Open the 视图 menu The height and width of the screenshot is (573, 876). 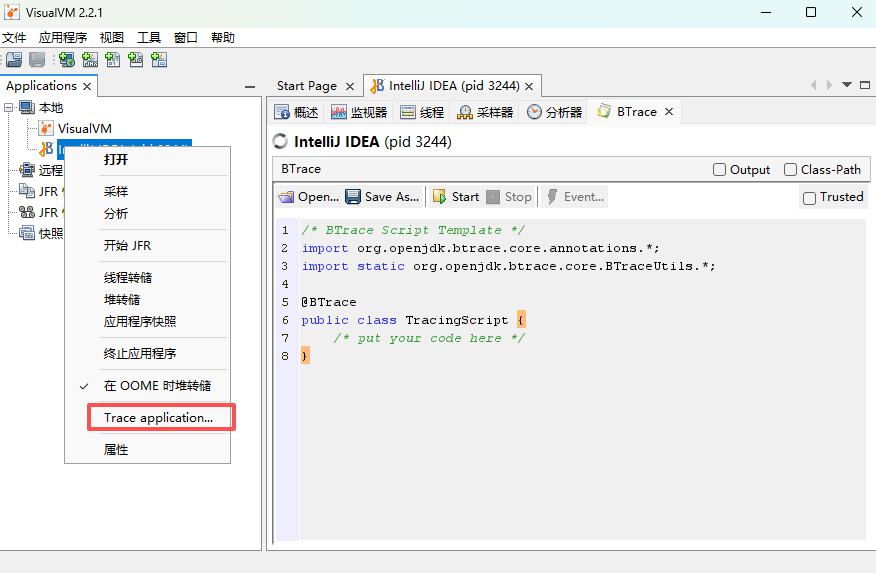(x=112, y=37)
